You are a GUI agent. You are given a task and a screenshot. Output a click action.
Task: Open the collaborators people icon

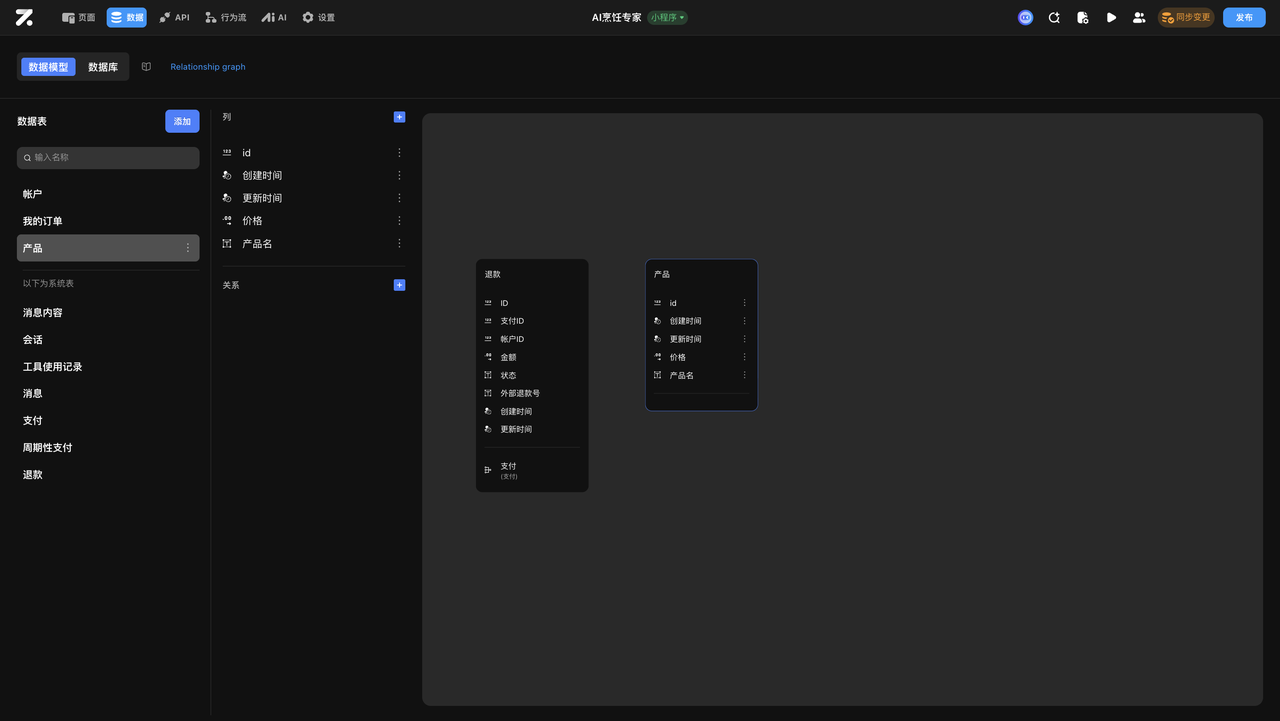pos(1139,17)
